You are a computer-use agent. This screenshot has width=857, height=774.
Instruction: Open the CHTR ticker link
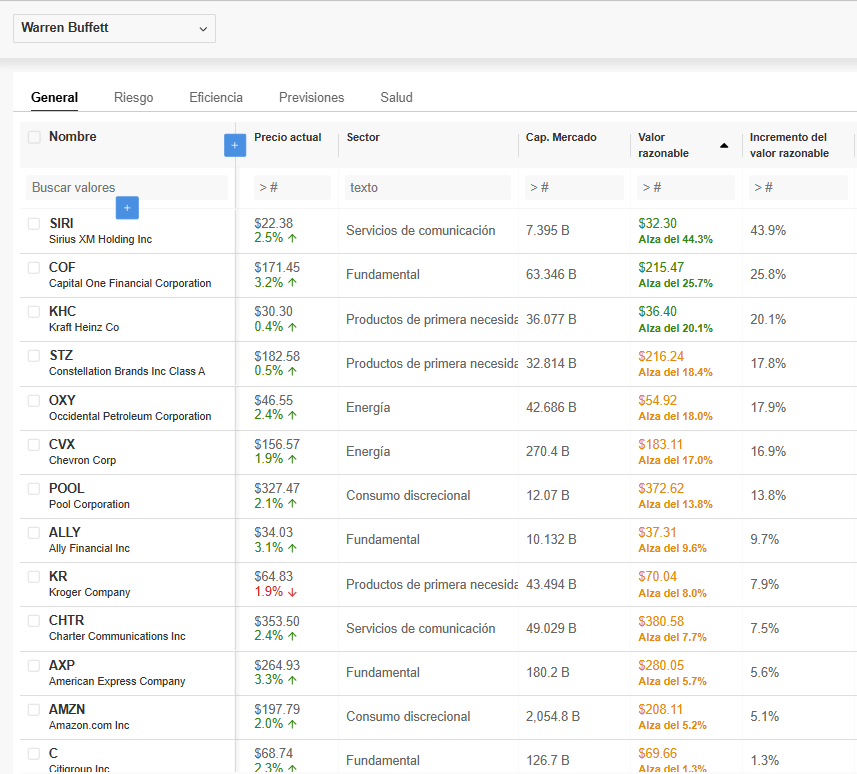click(67, 621)
